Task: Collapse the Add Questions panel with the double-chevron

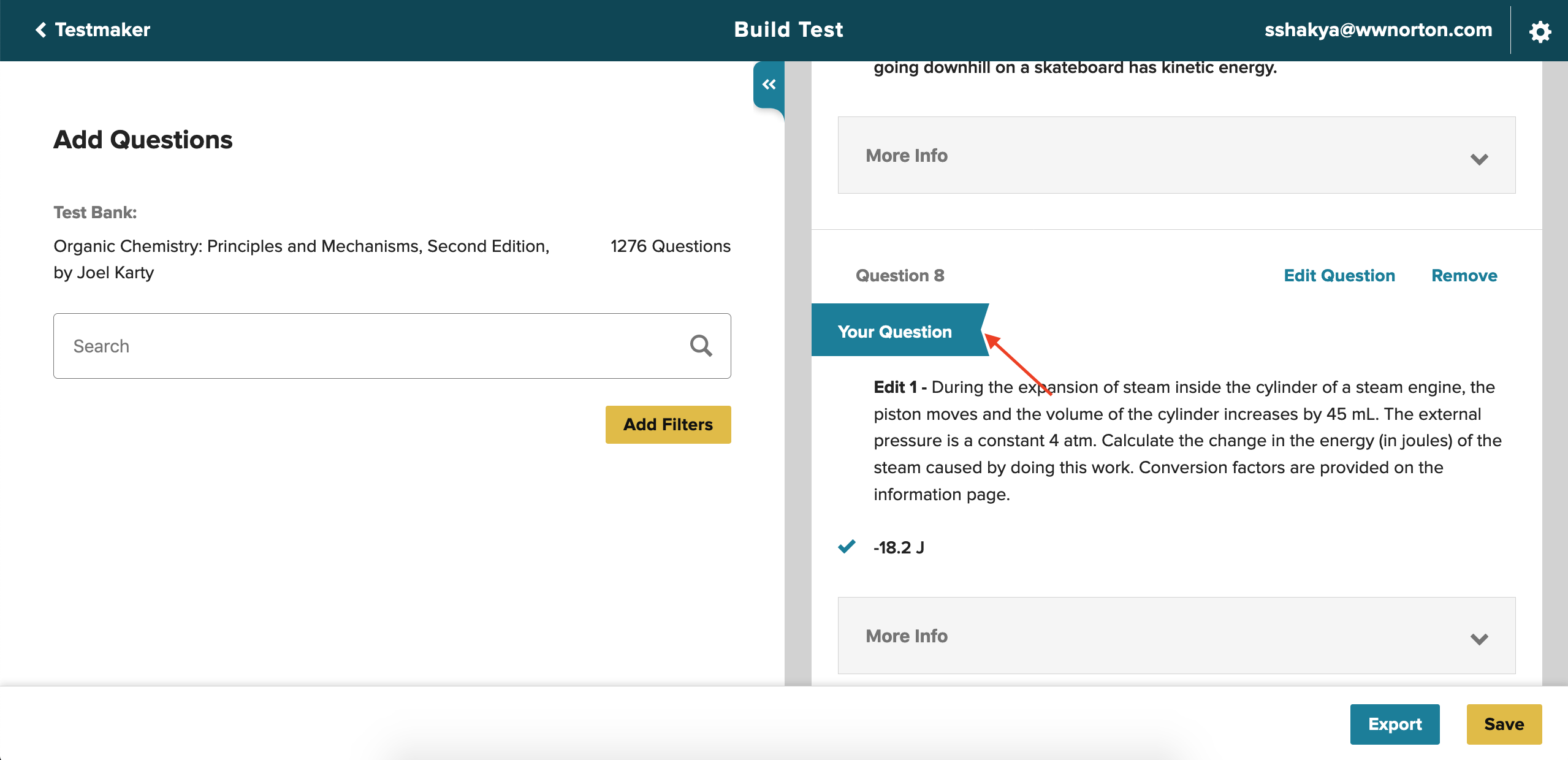Action: click(x=769, y=85)
